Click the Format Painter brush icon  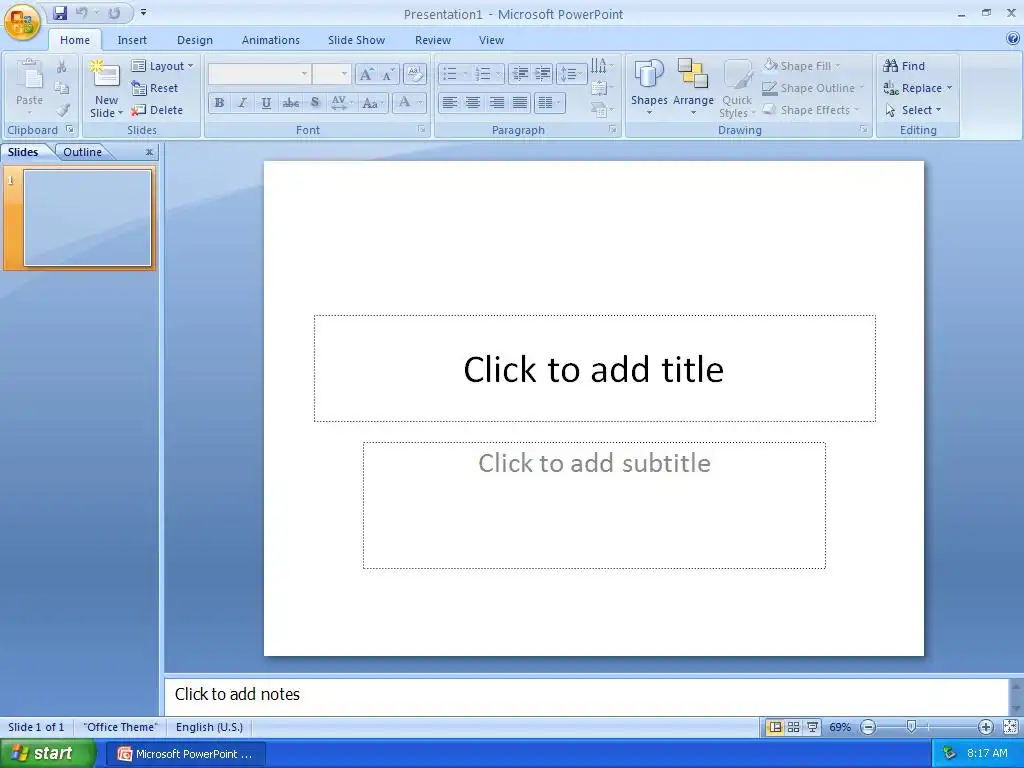coord(61,110)
